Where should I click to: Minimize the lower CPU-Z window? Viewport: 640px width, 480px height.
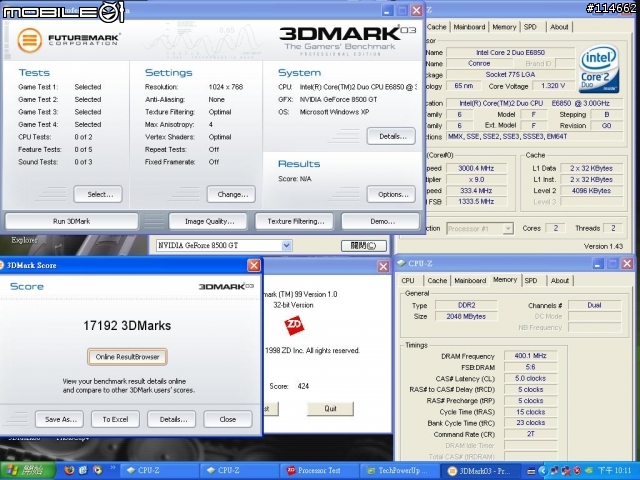598,264
